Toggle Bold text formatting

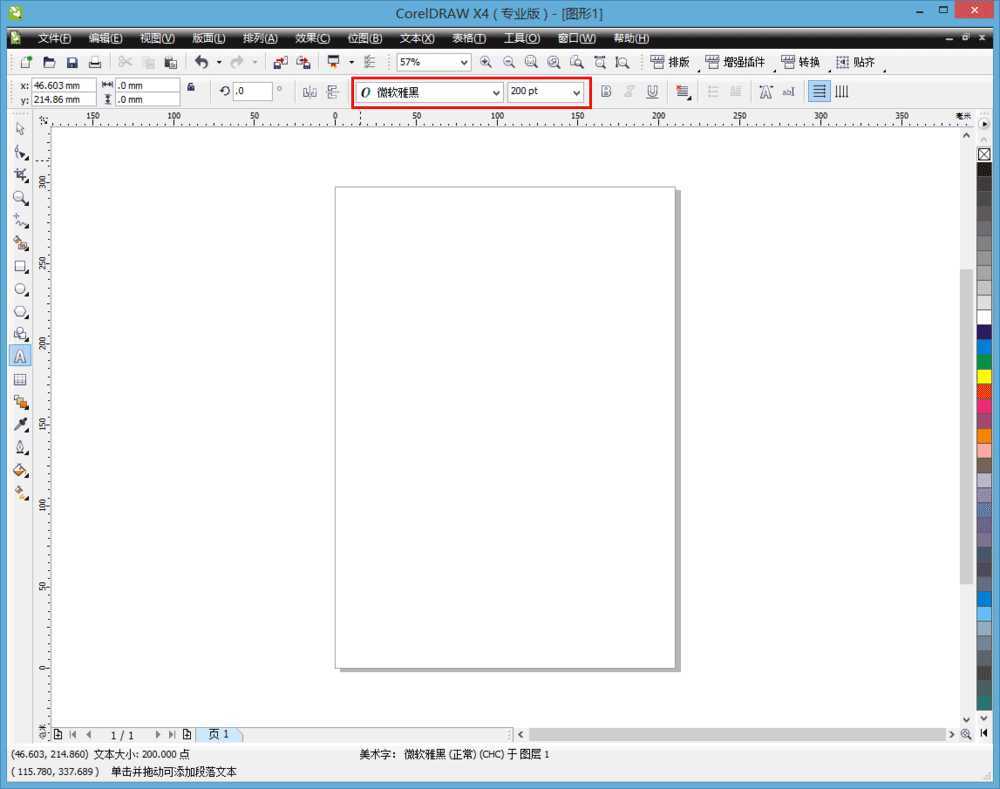[605, 92]
